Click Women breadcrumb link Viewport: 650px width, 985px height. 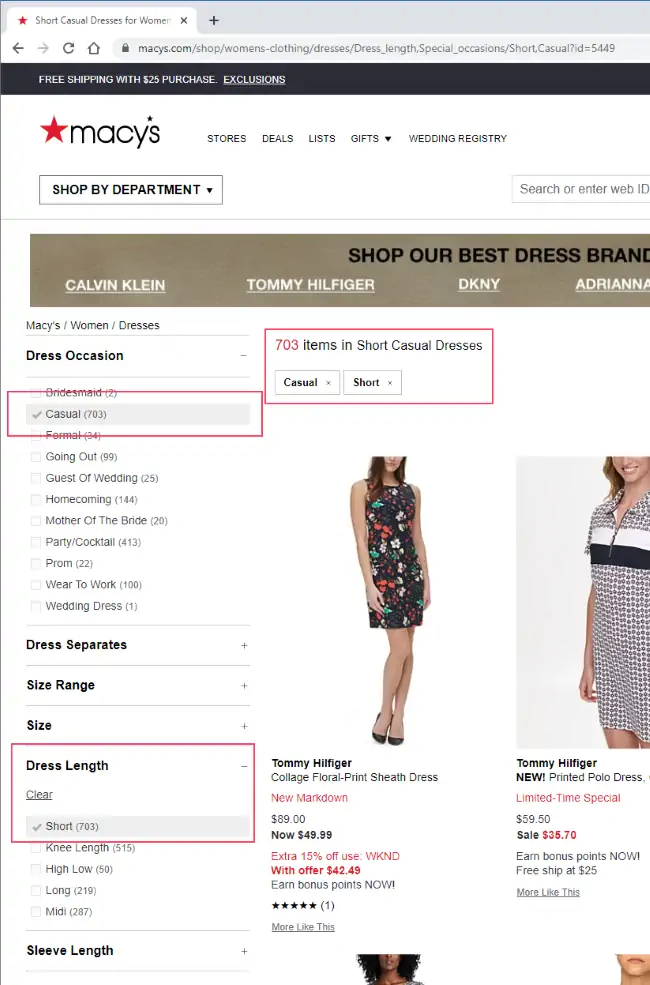pyautogui.click(x=89, y=325)
